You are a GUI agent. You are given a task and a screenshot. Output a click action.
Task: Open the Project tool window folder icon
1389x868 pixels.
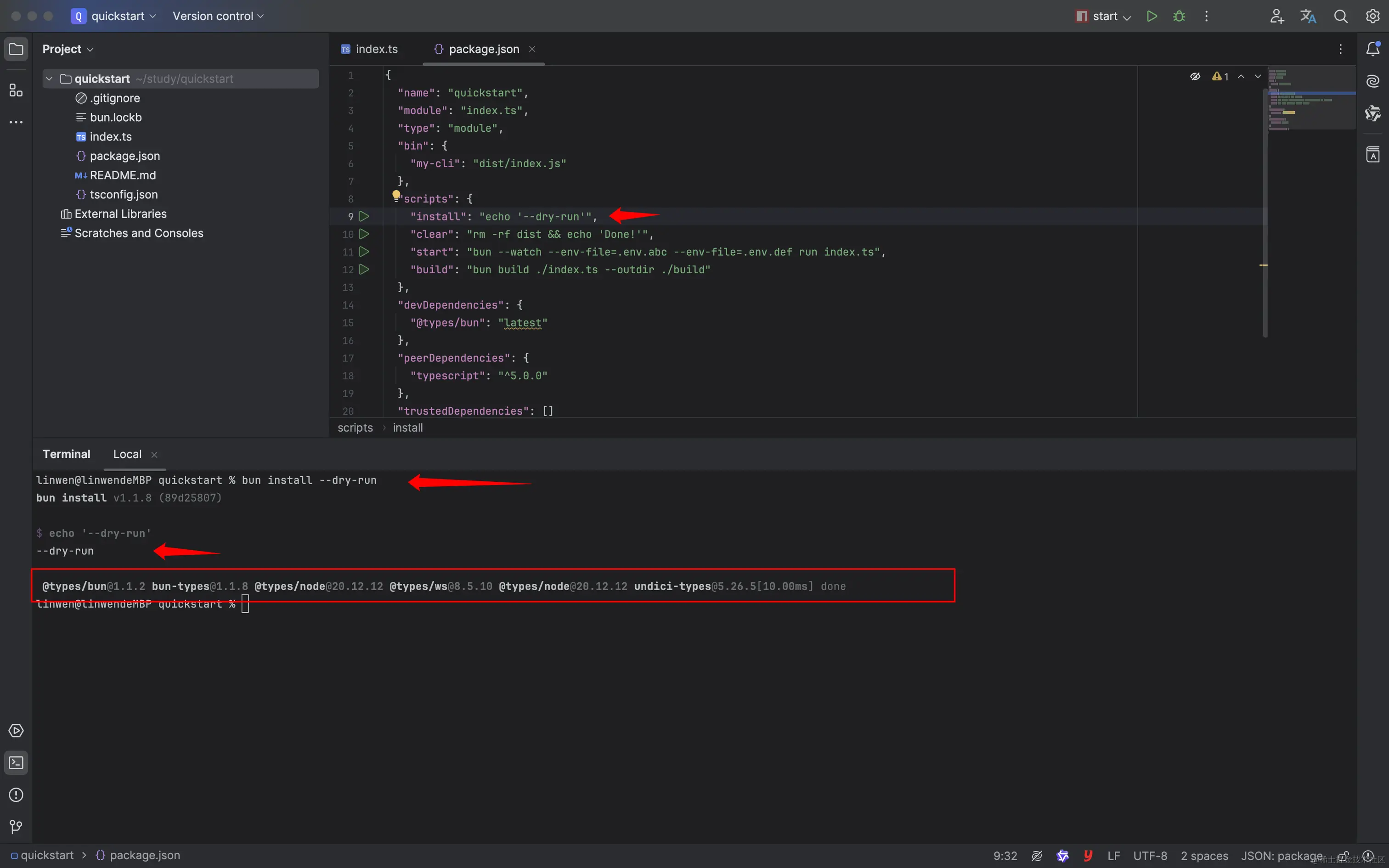16,50
